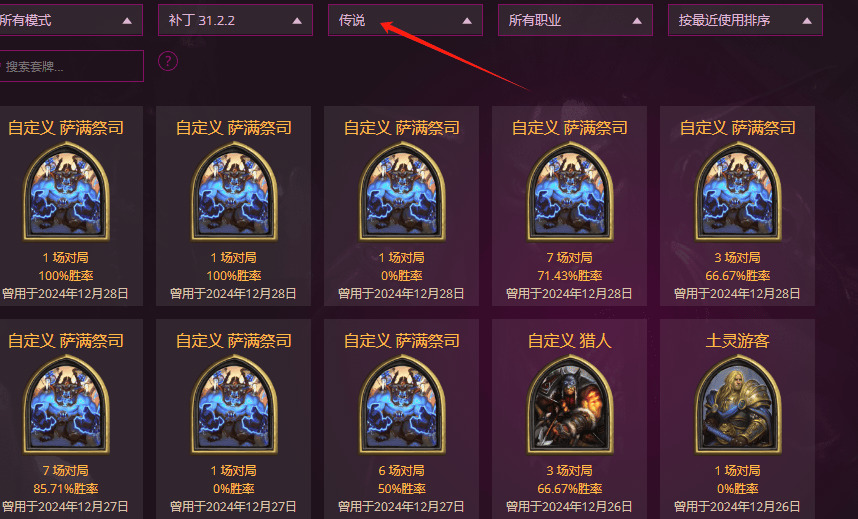Viewport: 858px width, 519px height.
Task: Open the 传说 rank filter dropdown
Action: tap(405, 20)
